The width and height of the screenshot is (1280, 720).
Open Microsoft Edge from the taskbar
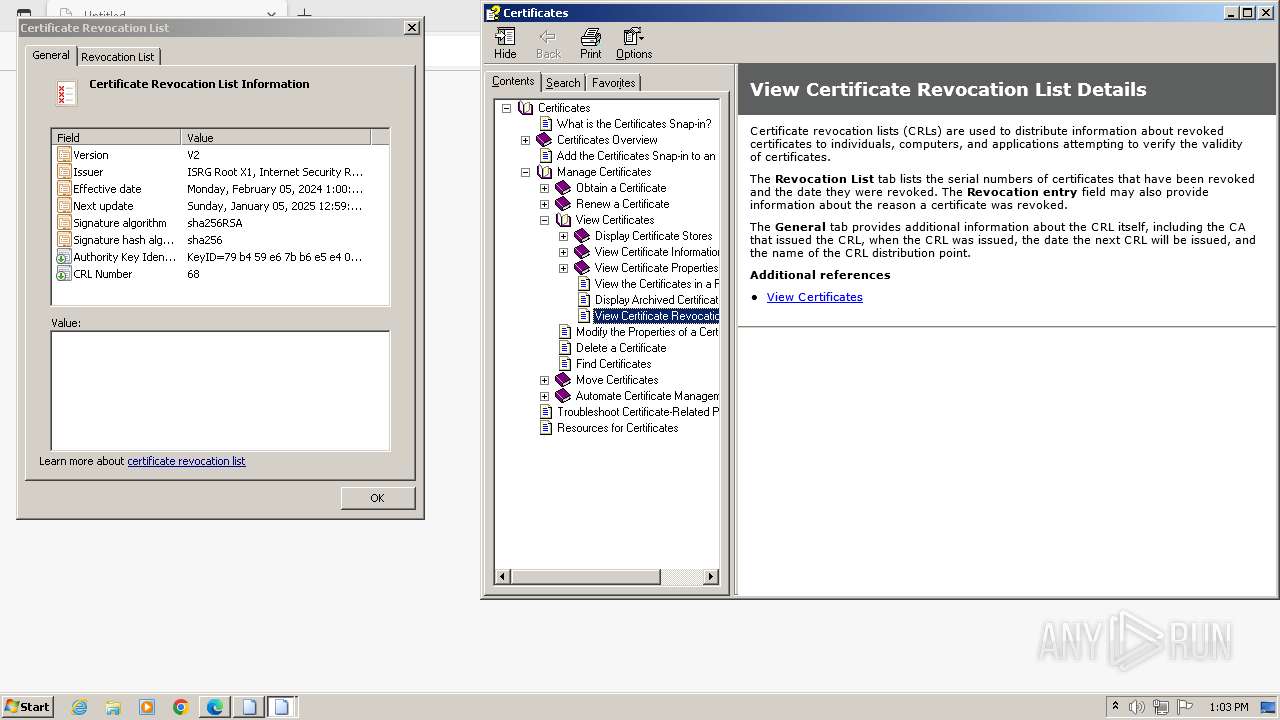pyautogui.click(x=215, y=707)
